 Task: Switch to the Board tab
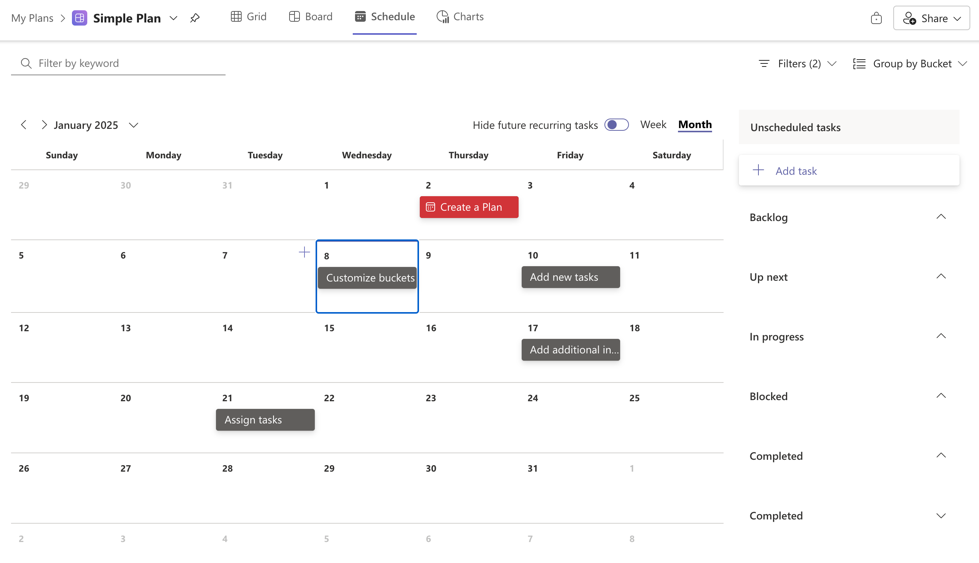click(x=310, y=17)
